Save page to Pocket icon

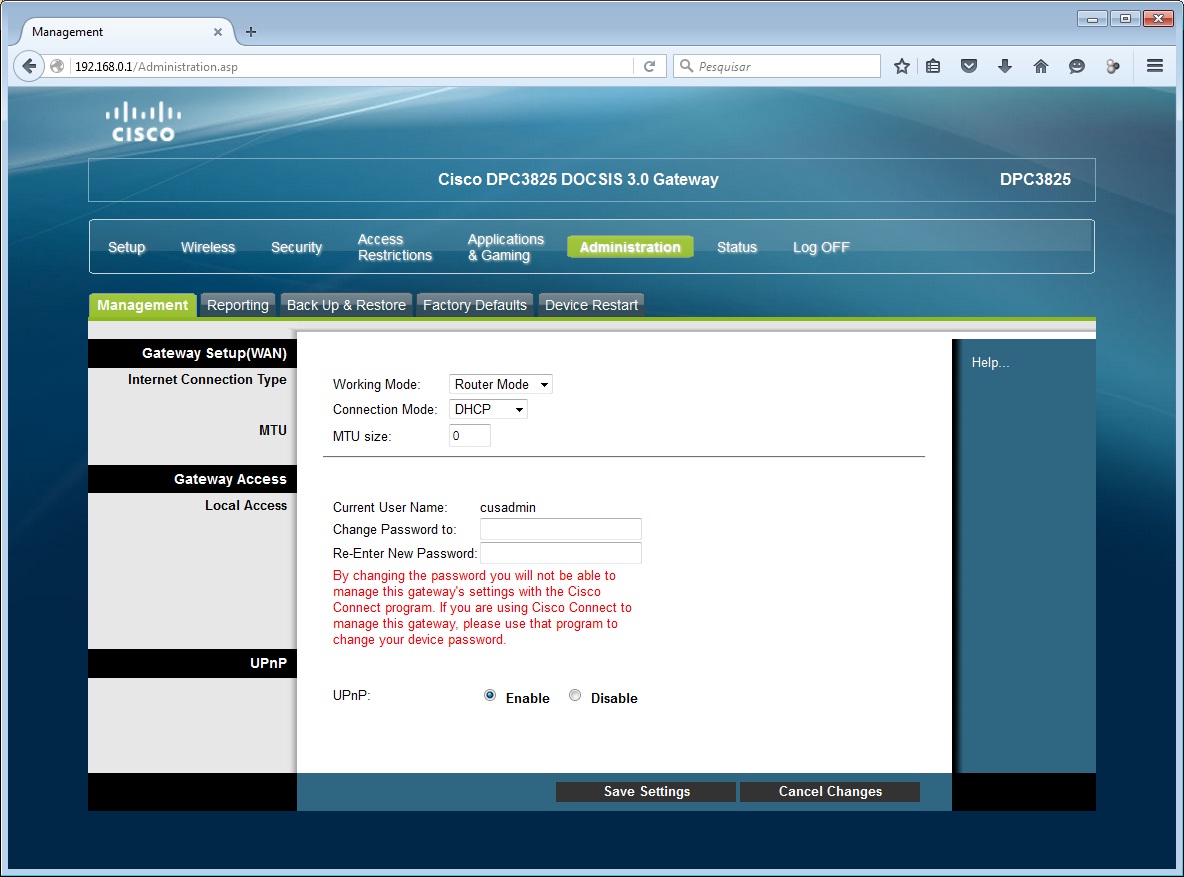pos(968,66)
